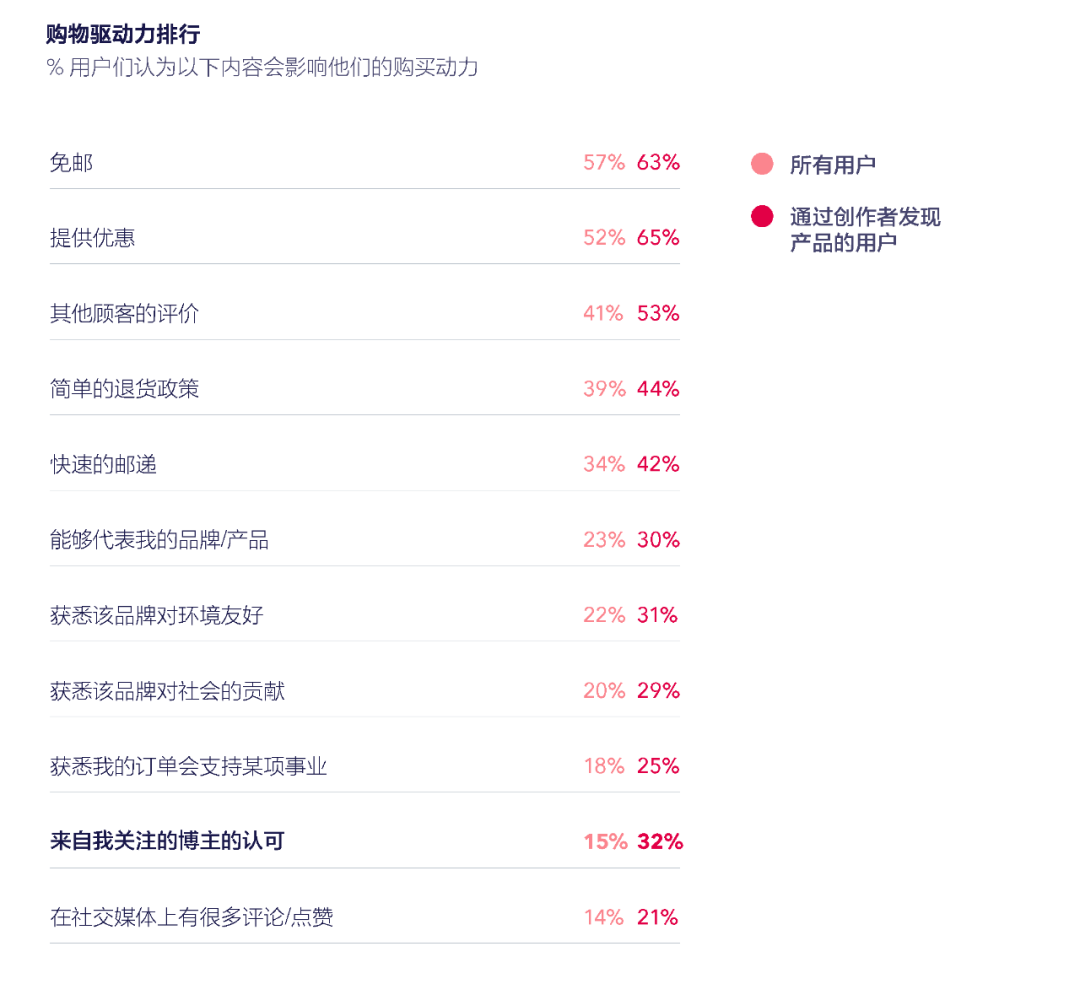
Task: Click the 免邮 row label
Action: [x=71, y=162]
